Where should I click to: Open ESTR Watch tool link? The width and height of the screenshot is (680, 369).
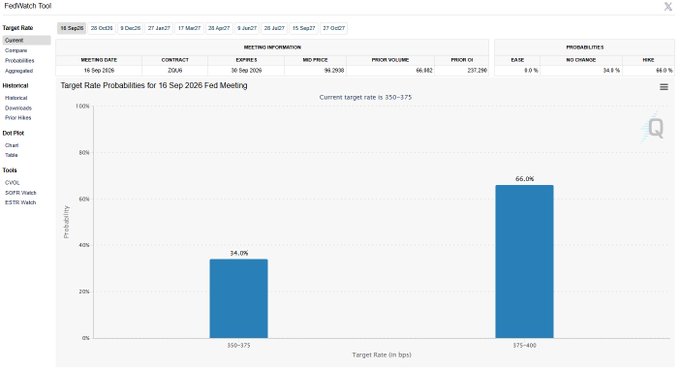click(x=20, y=202)
